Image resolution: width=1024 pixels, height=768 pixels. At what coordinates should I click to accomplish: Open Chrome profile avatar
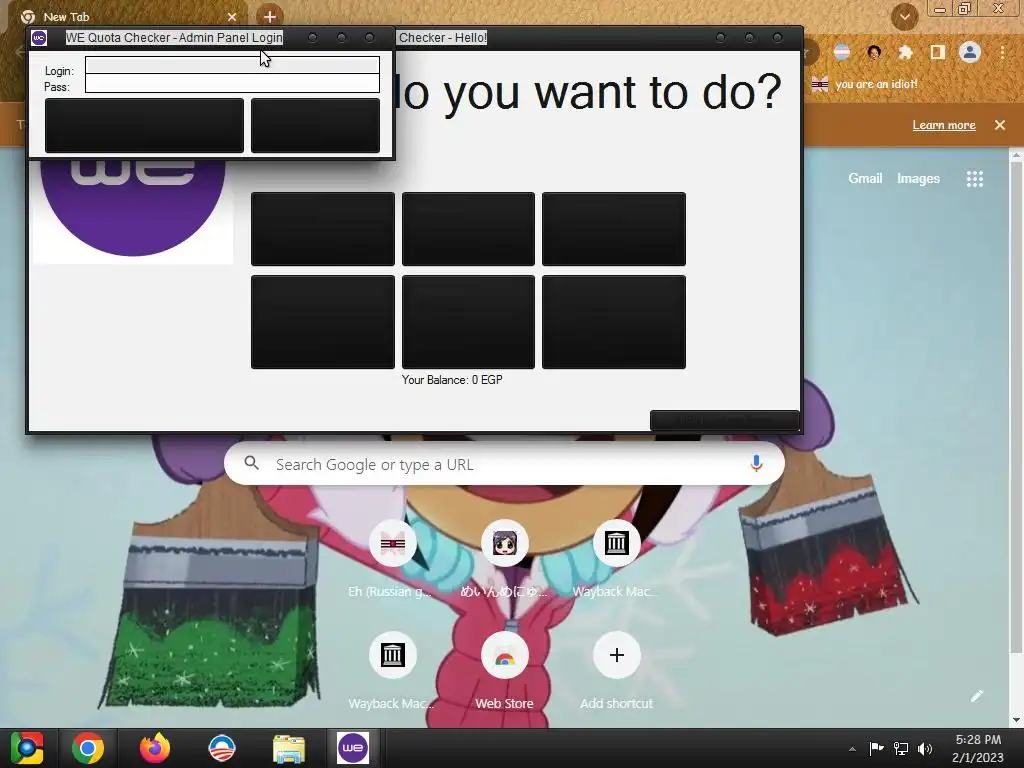(970, 52)
